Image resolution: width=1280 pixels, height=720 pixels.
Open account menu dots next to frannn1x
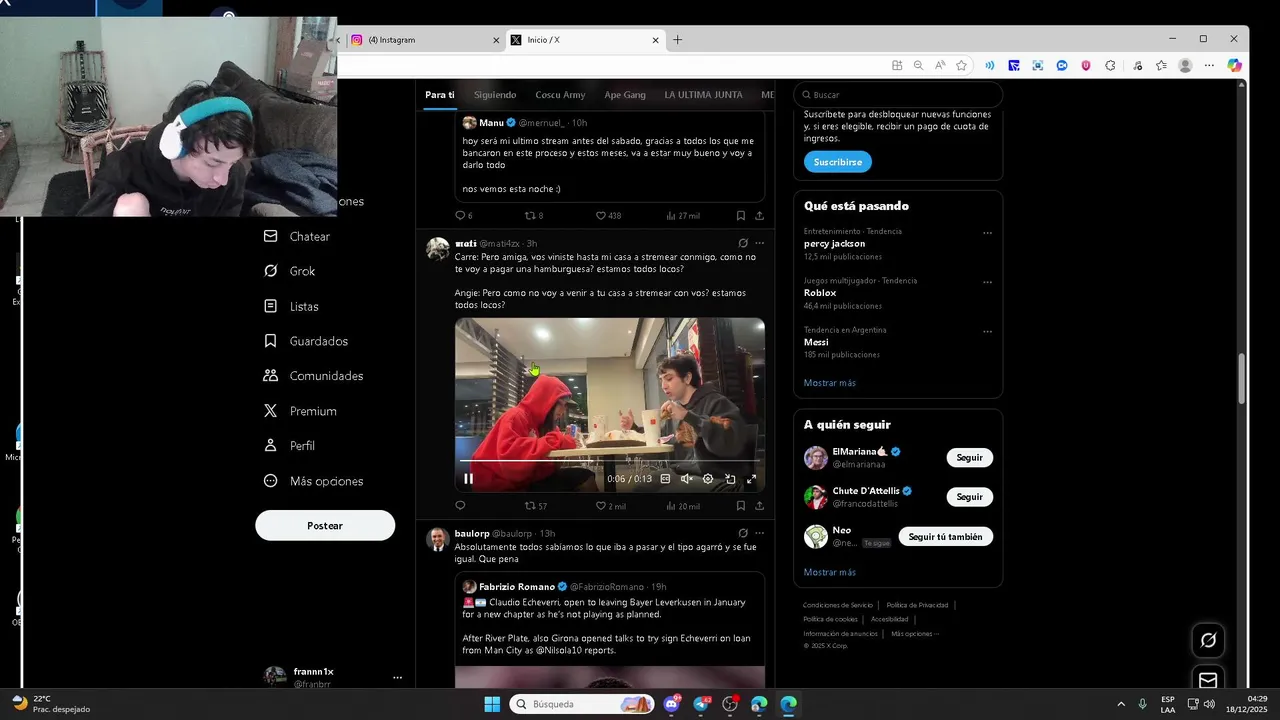(397, 677)
